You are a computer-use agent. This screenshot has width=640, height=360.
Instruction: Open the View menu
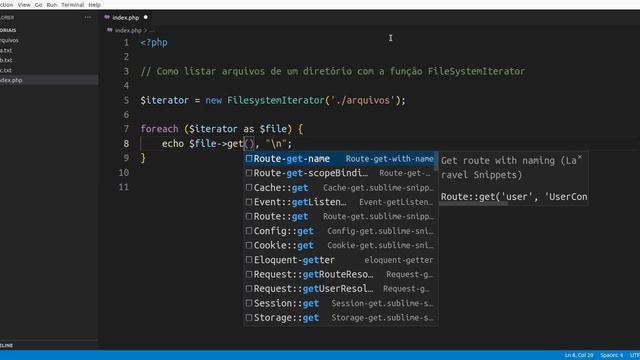click(24, 5)
